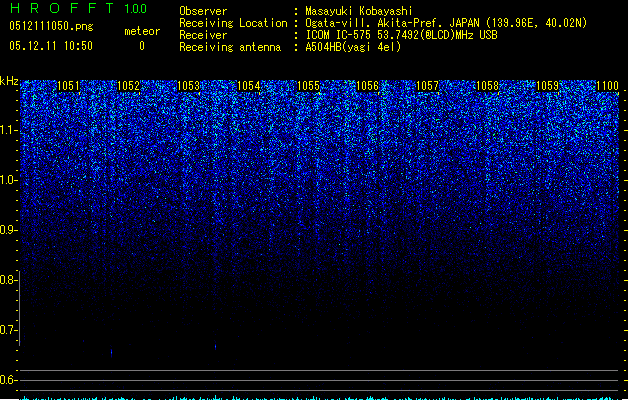Click the kHz axis unit label
The width and height of the screenshot is (629, 400).
pyautogui.click(x=9, y=81)
